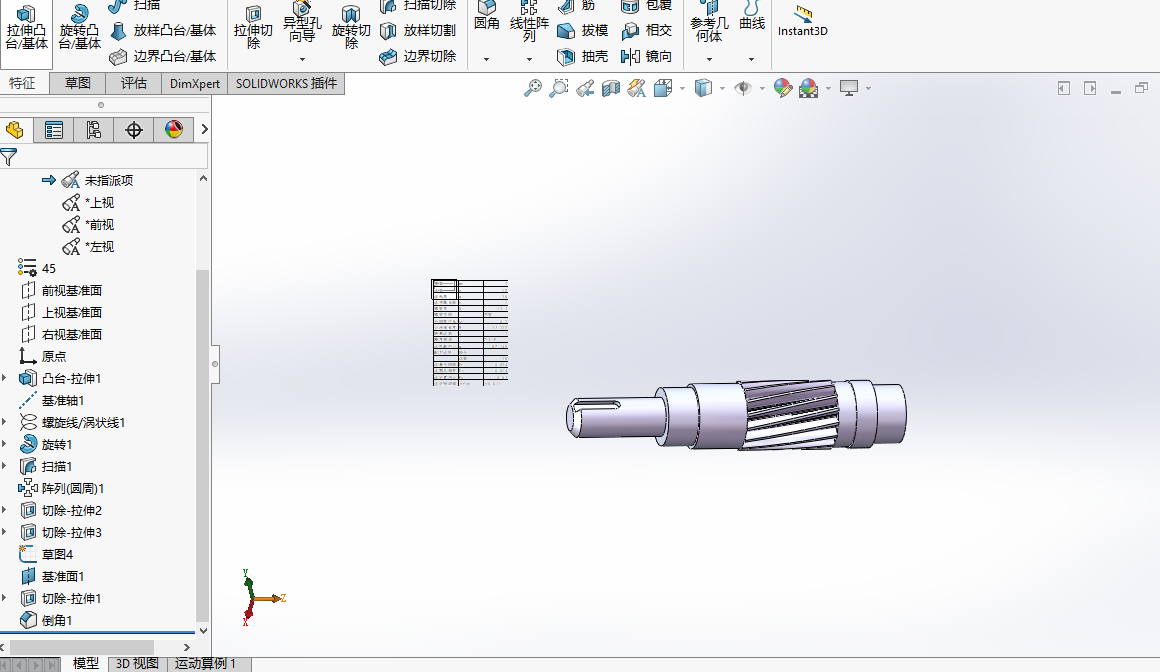Apply the 圆角 fillet tool

(x=487, y=18)
